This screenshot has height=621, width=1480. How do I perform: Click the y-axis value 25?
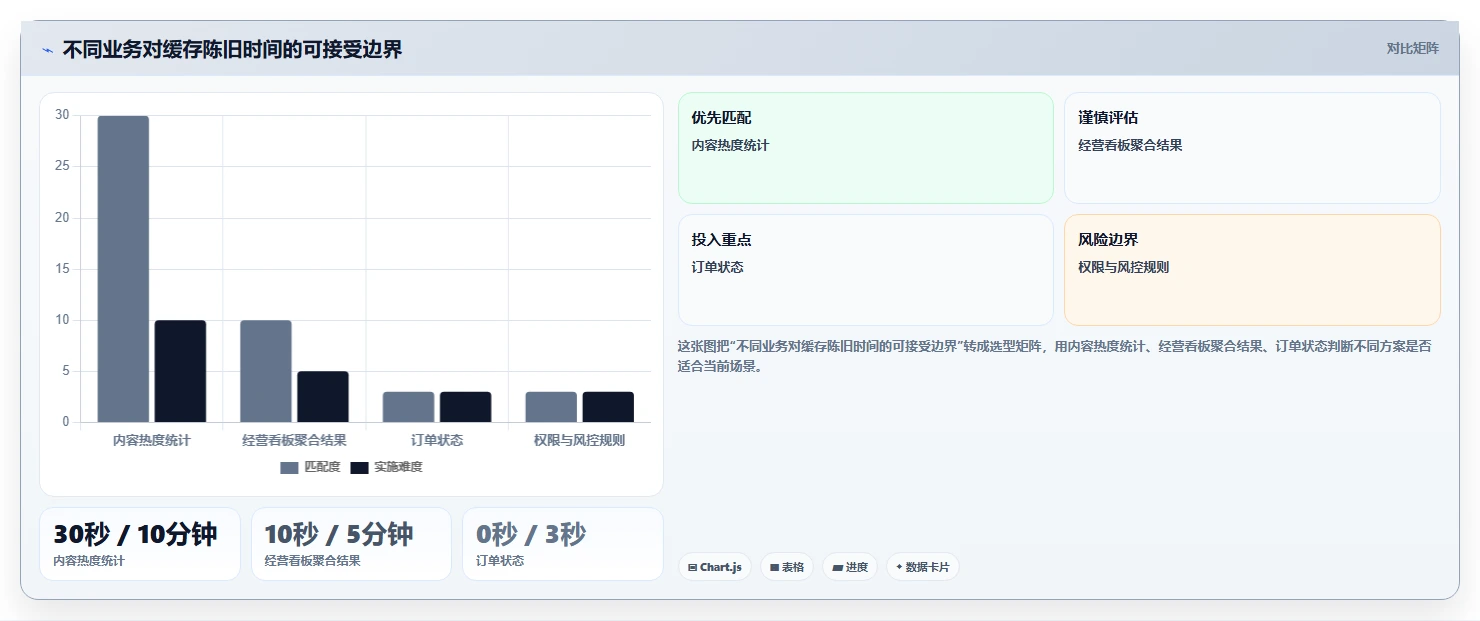[62, 166]
